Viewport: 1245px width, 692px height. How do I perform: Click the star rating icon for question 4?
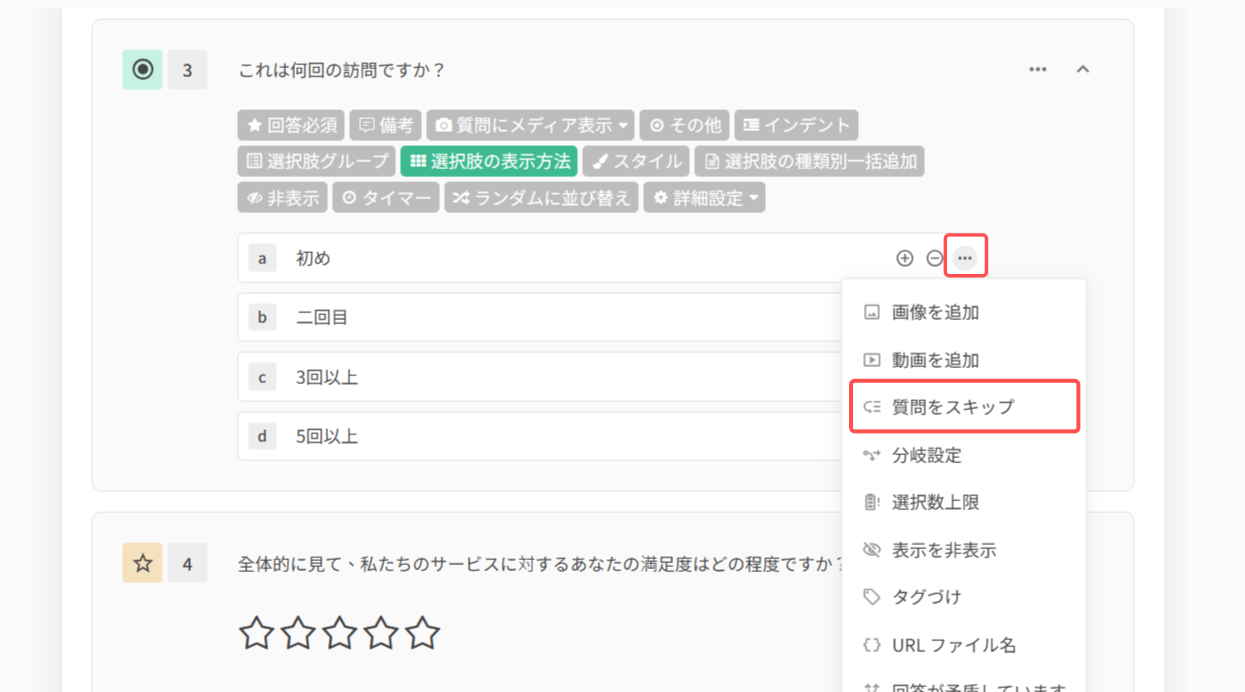(143, 564)
